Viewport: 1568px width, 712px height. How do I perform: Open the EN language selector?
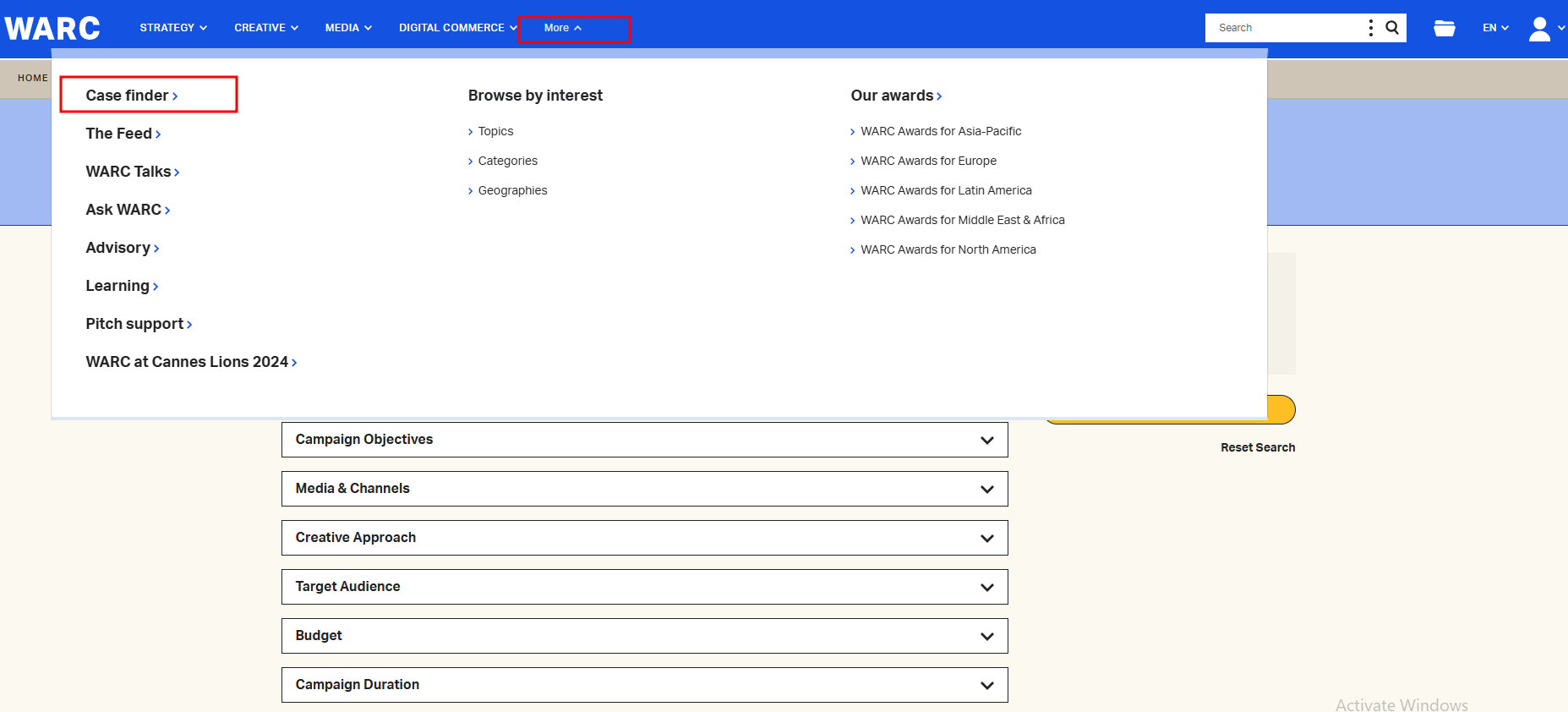point(1494,28)
